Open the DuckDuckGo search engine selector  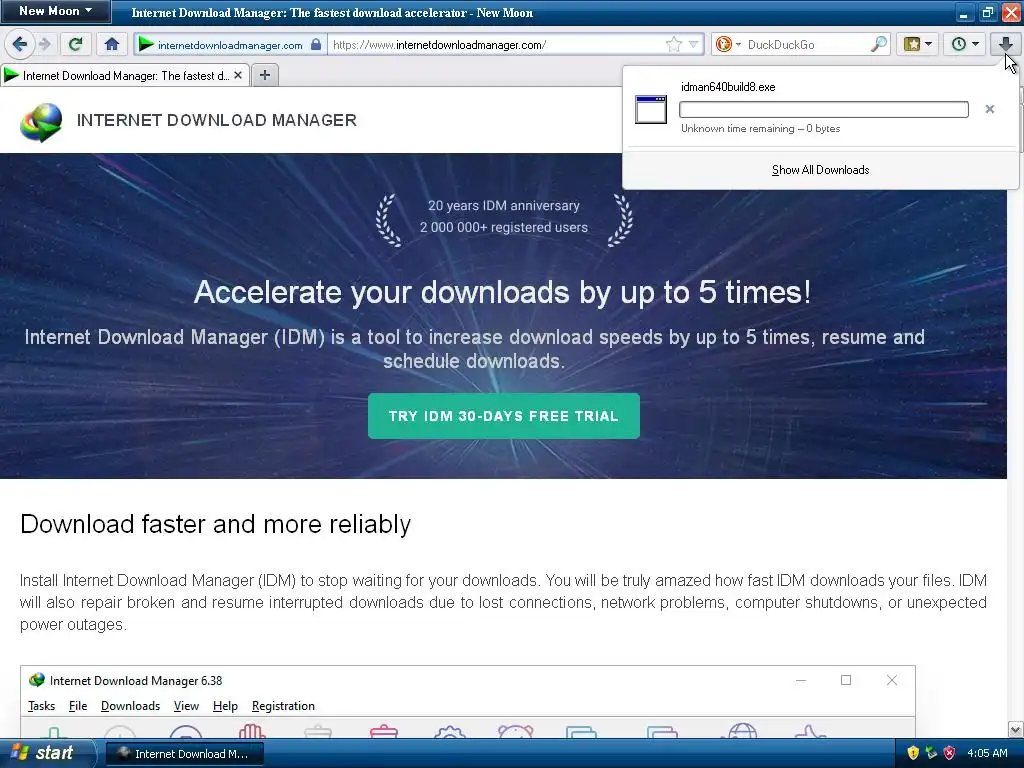[728, 44]
